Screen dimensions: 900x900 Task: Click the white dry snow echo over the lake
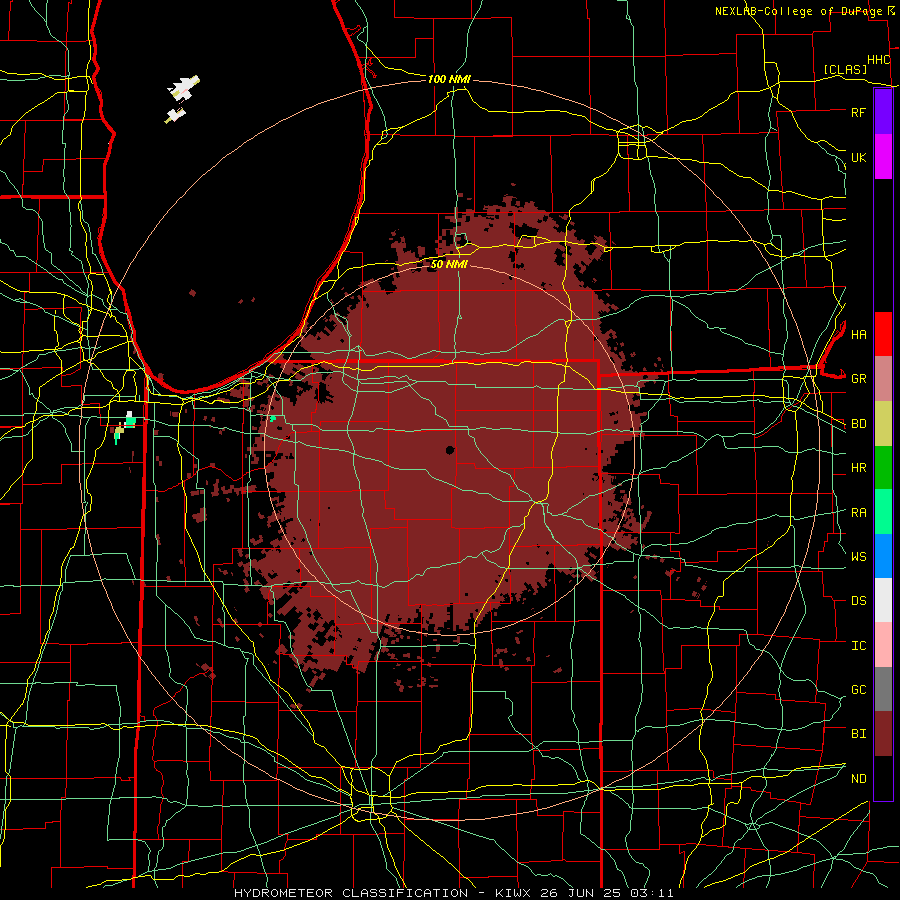pos(184,87)
